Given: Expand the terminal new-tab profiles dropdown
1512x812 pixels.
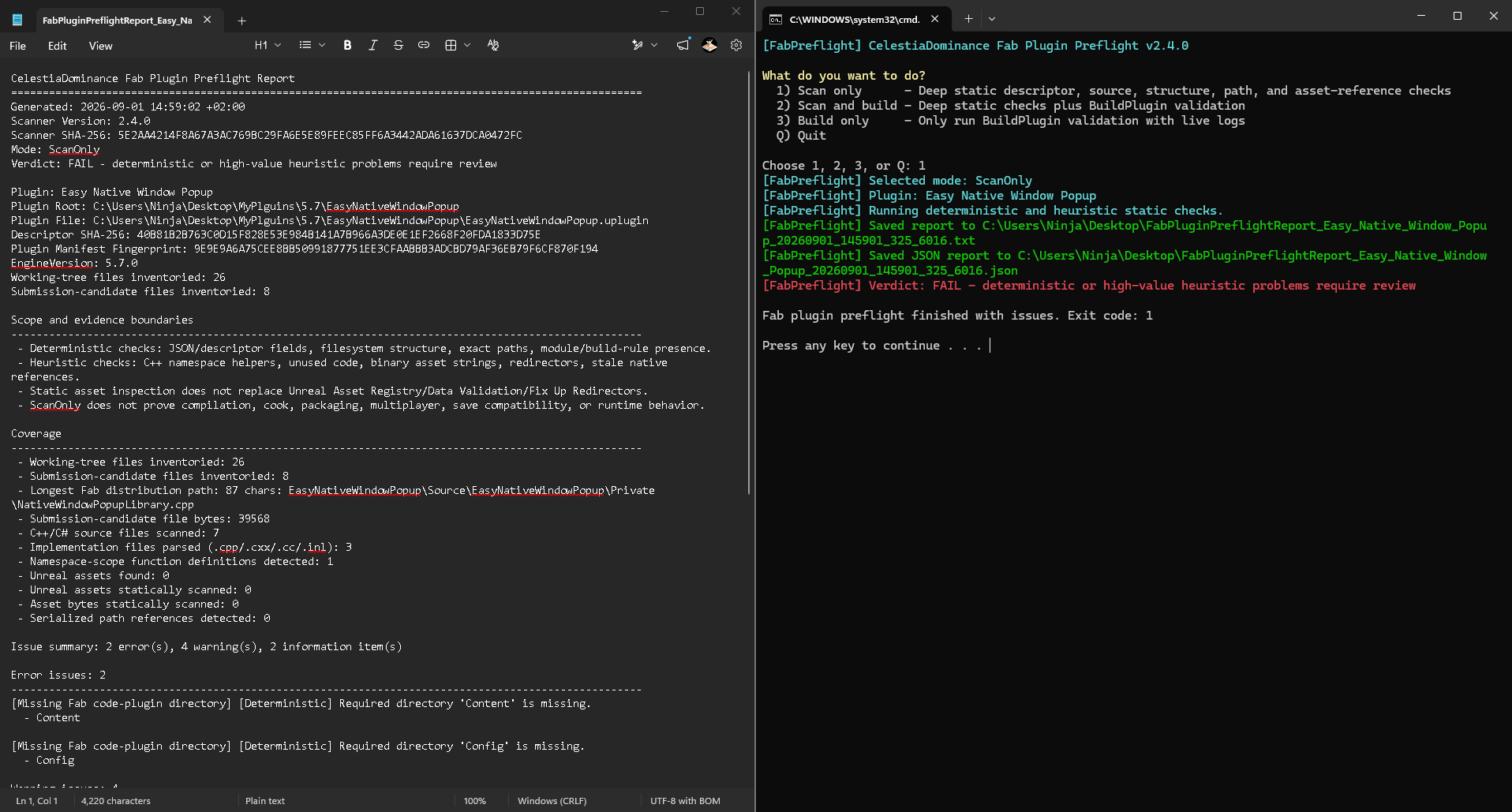Looking at the screenshot, I should tap(992, 19).
